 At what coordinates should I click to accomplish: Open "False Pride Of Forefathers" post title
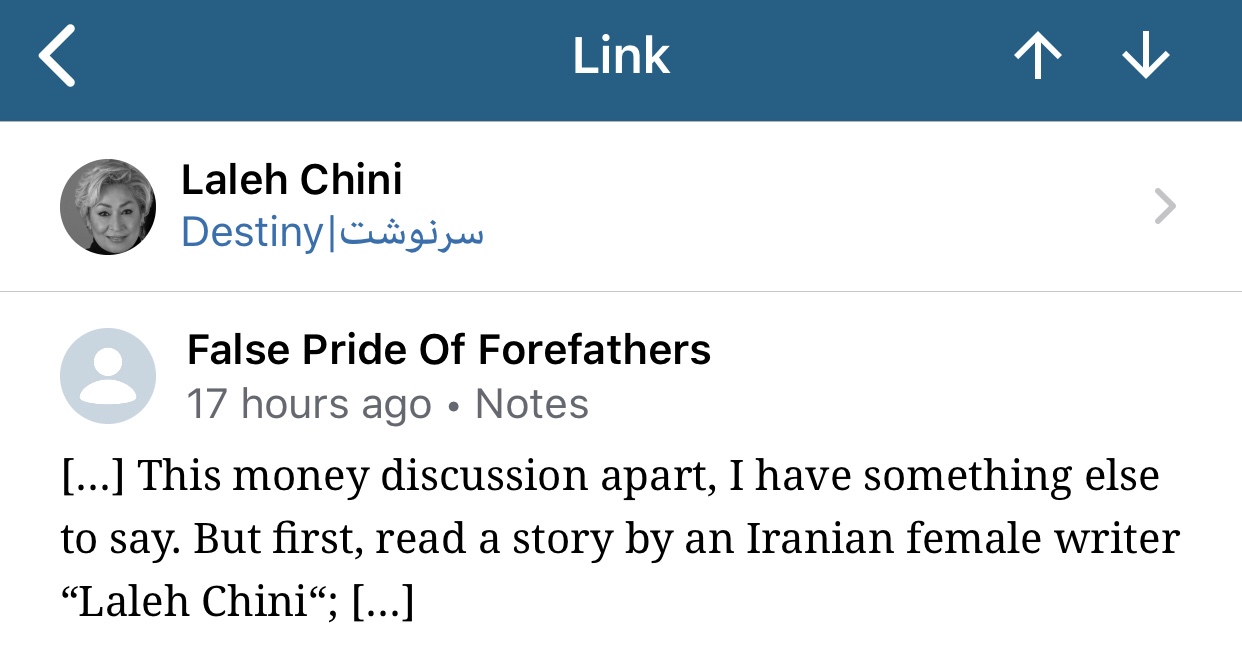point(449,350)
